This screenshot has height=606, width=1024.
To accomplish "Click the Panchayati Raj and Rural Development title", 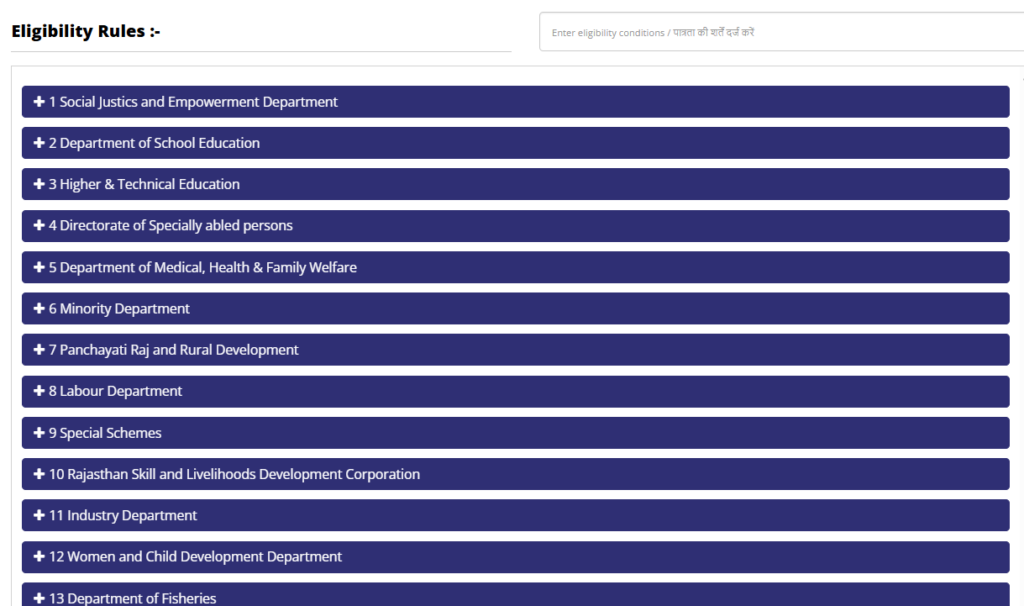I will 178,350.
